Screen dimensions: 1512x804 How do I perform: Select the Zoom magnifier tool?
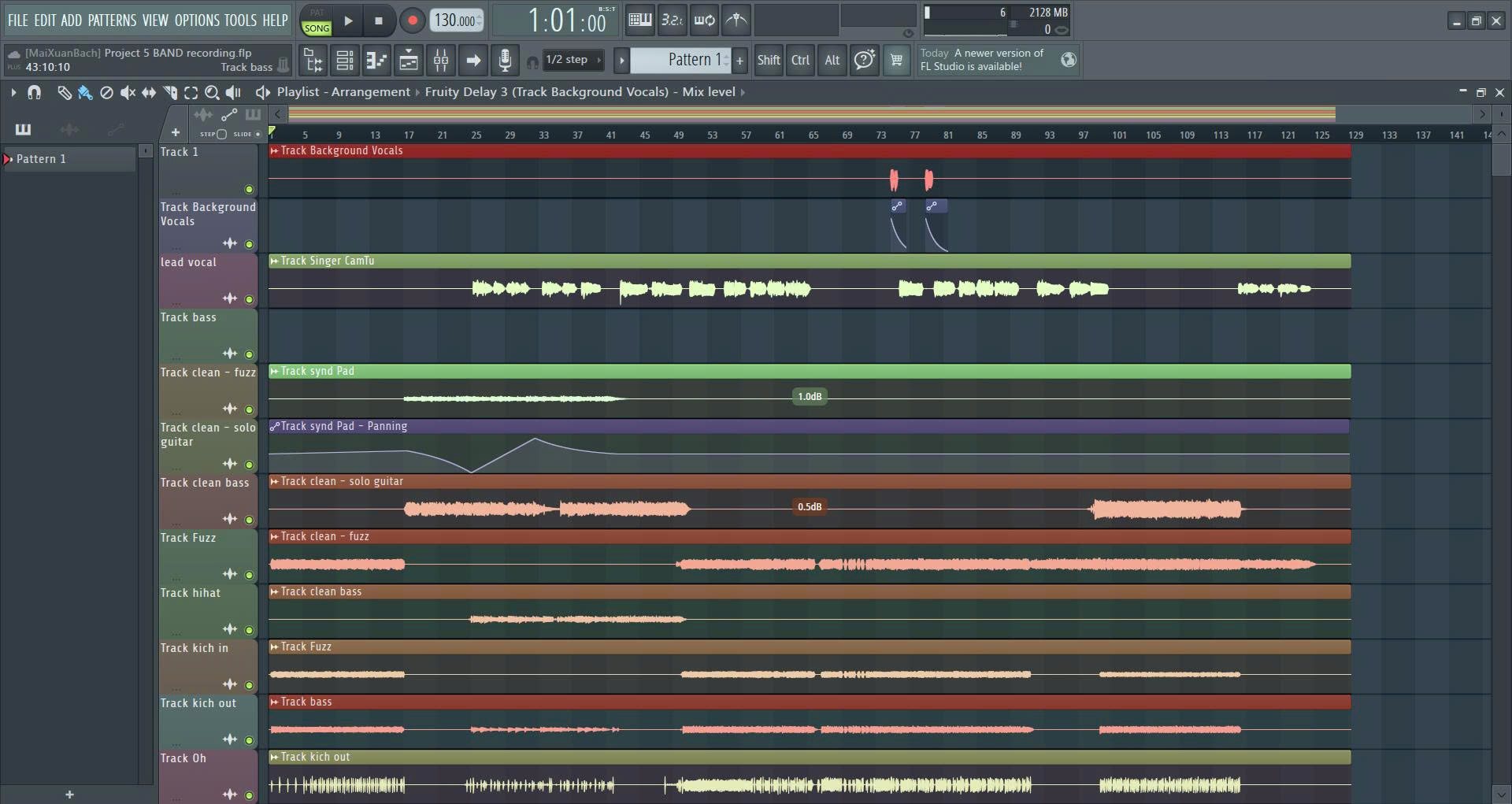coord(212,92)
